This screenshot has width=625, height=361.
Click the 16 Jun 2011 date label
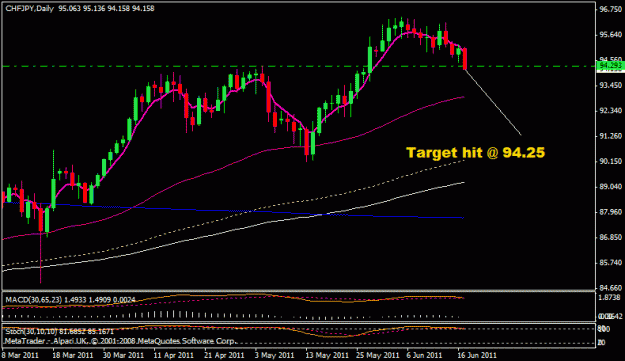pos(477,355)
